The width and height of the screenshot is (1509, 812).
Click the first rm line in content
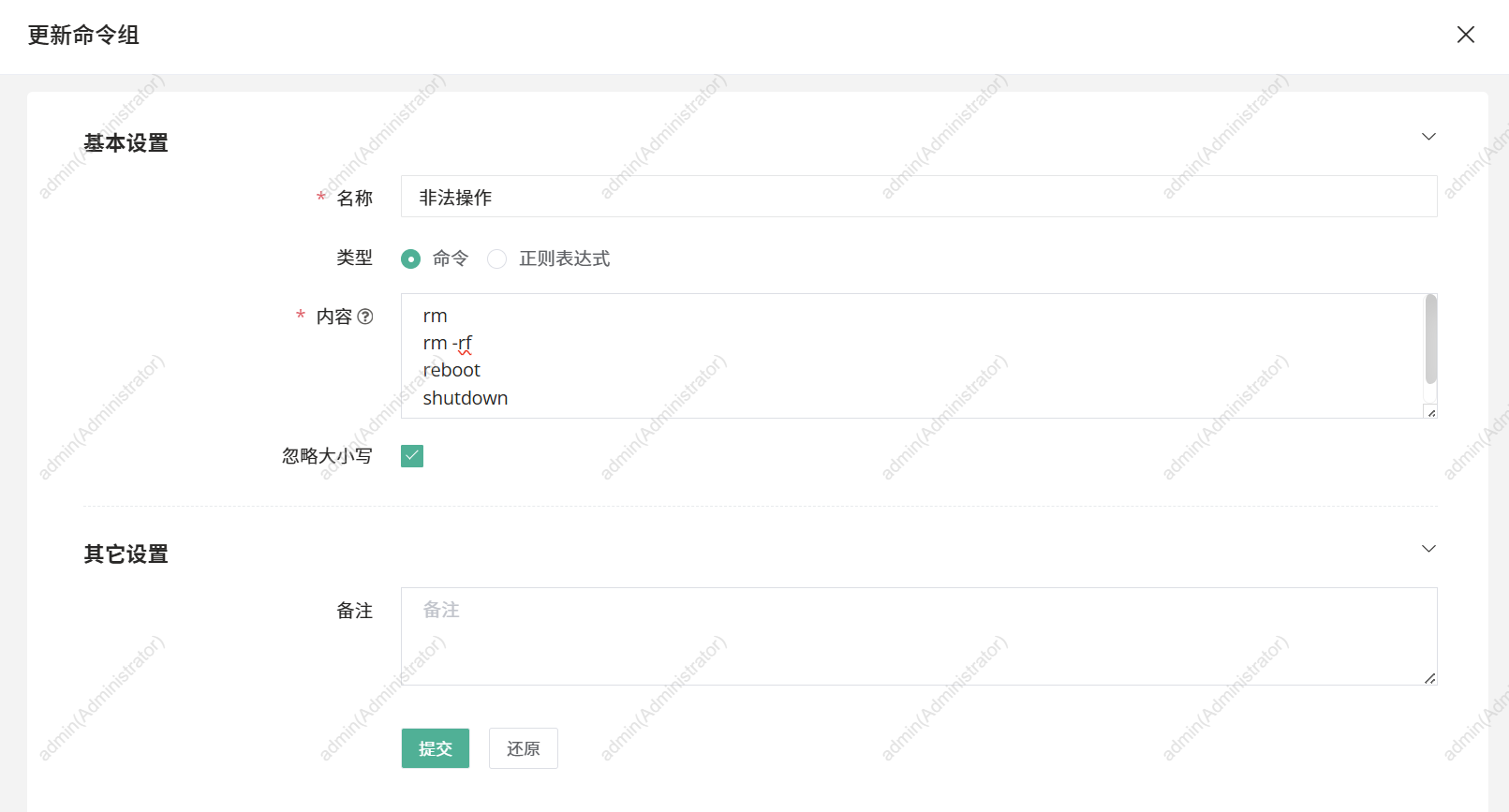(x=435, y=316)
